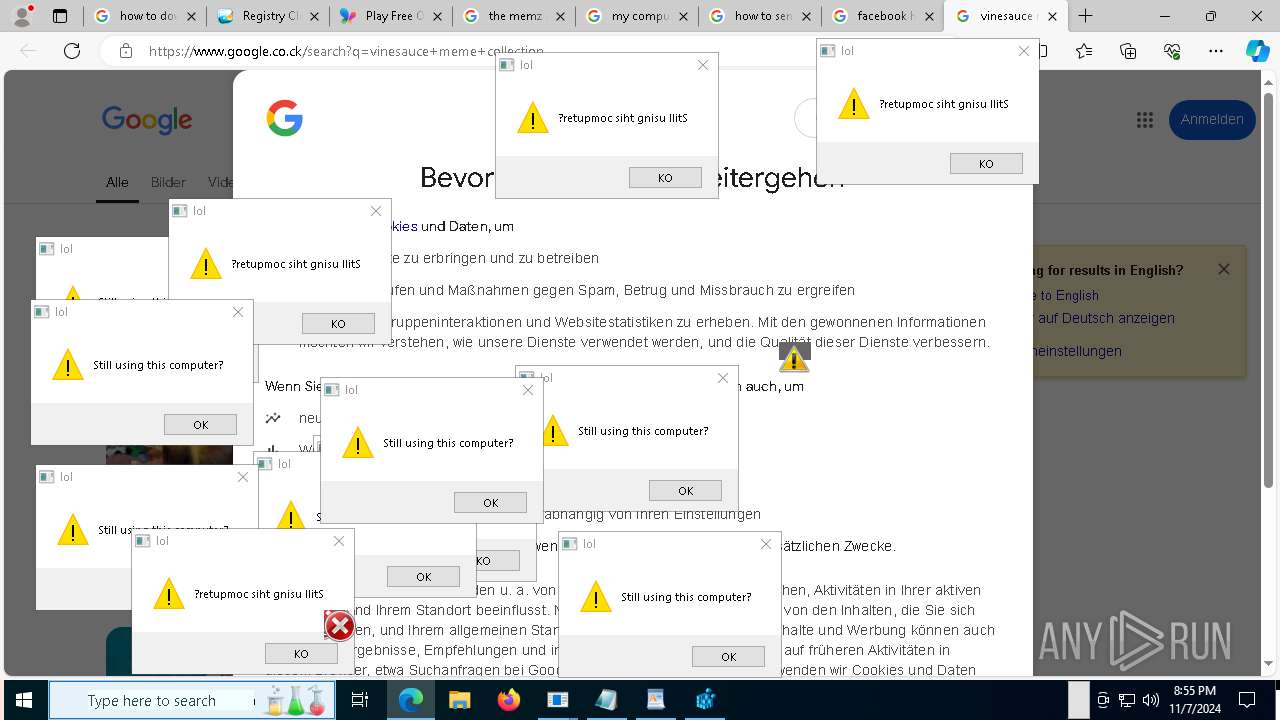Click KO in dialog covering the Bevor heading
The width and height of the screenshot is (1280, 720).
(665, 177)
